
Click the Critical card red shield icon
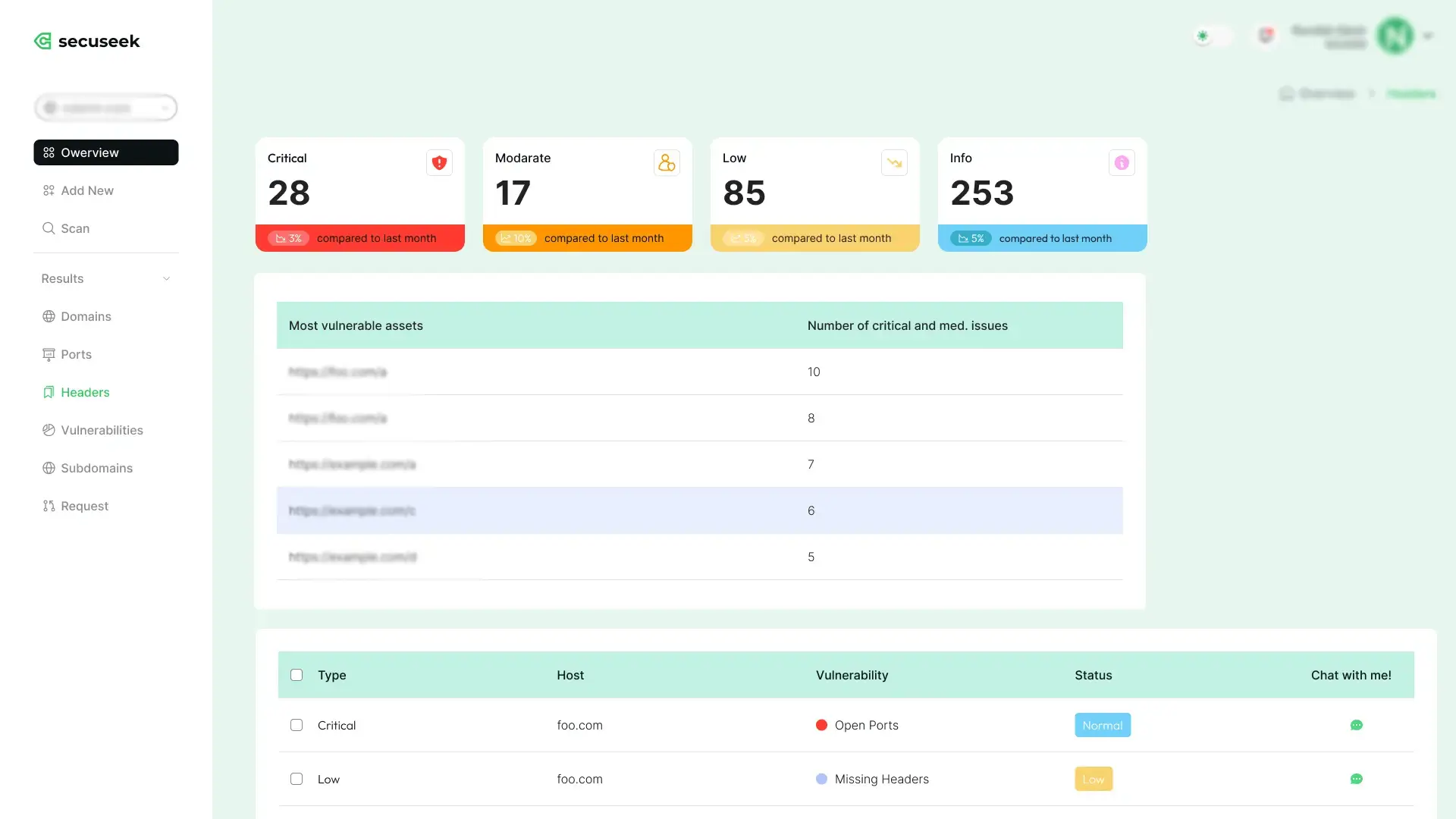[439, 163]
